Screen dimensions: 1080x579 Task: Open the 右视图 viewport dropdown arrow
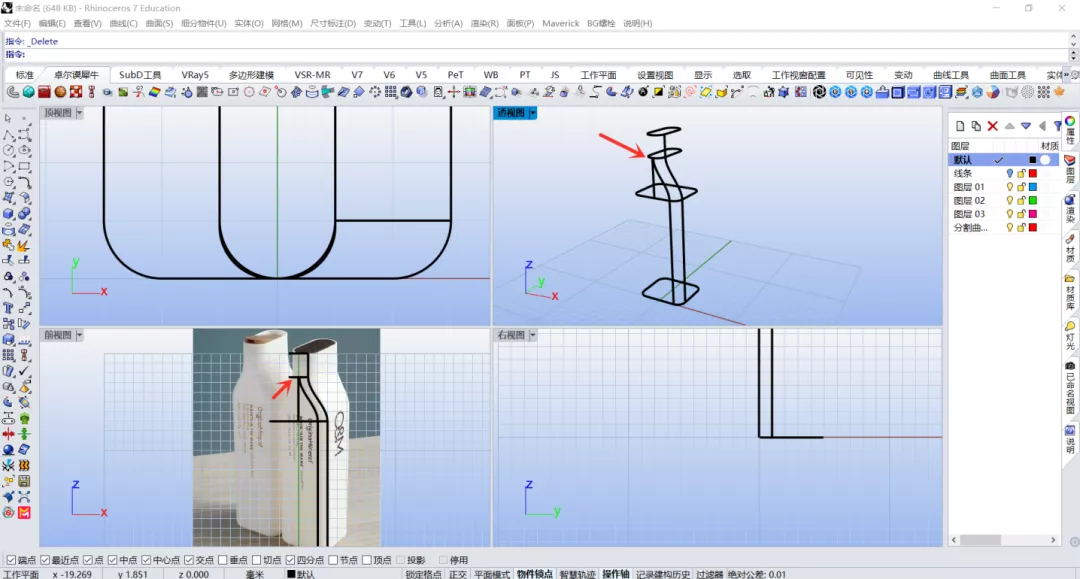[532, 335]
